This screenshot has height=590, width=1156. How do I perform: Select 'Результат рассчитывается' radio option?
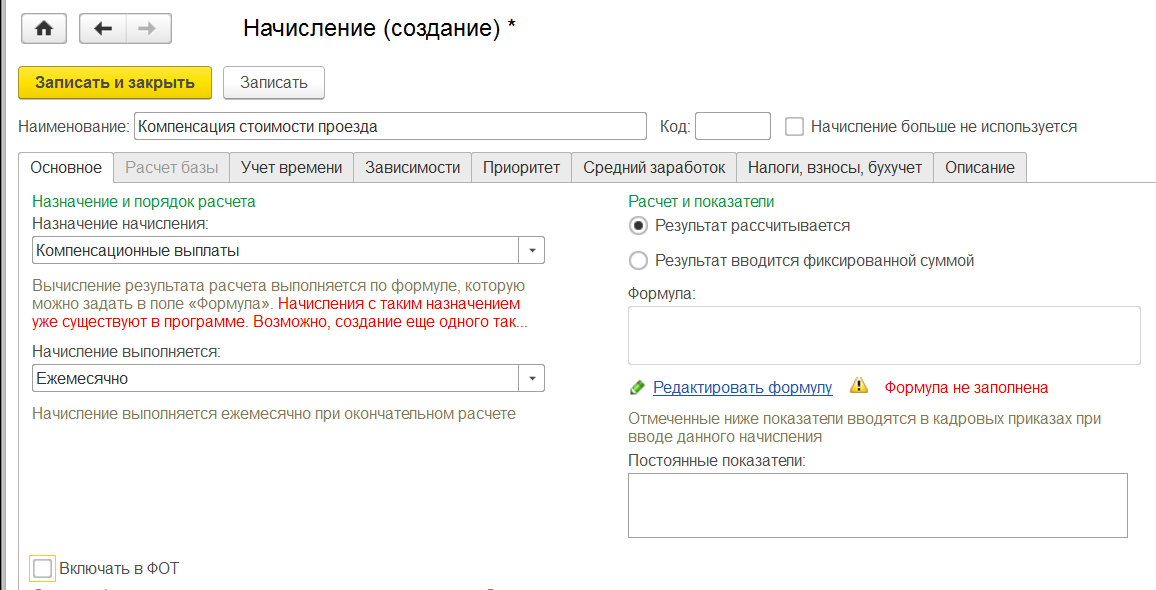638,226
